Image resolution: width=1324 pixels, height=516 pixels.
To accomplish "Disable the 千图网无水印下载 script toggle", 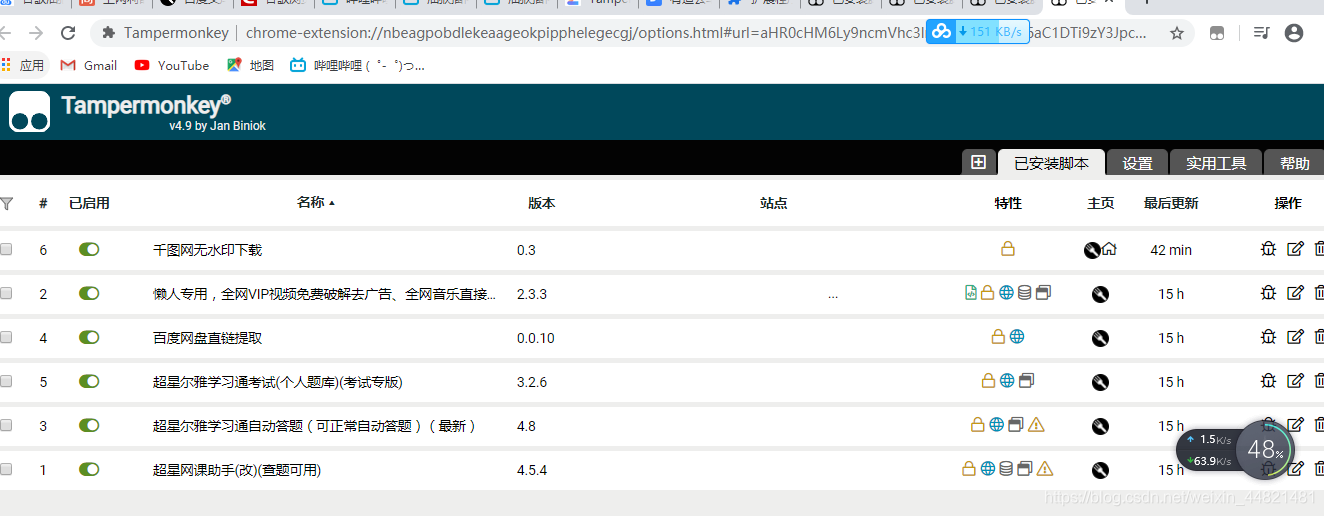I will (89, 249).
